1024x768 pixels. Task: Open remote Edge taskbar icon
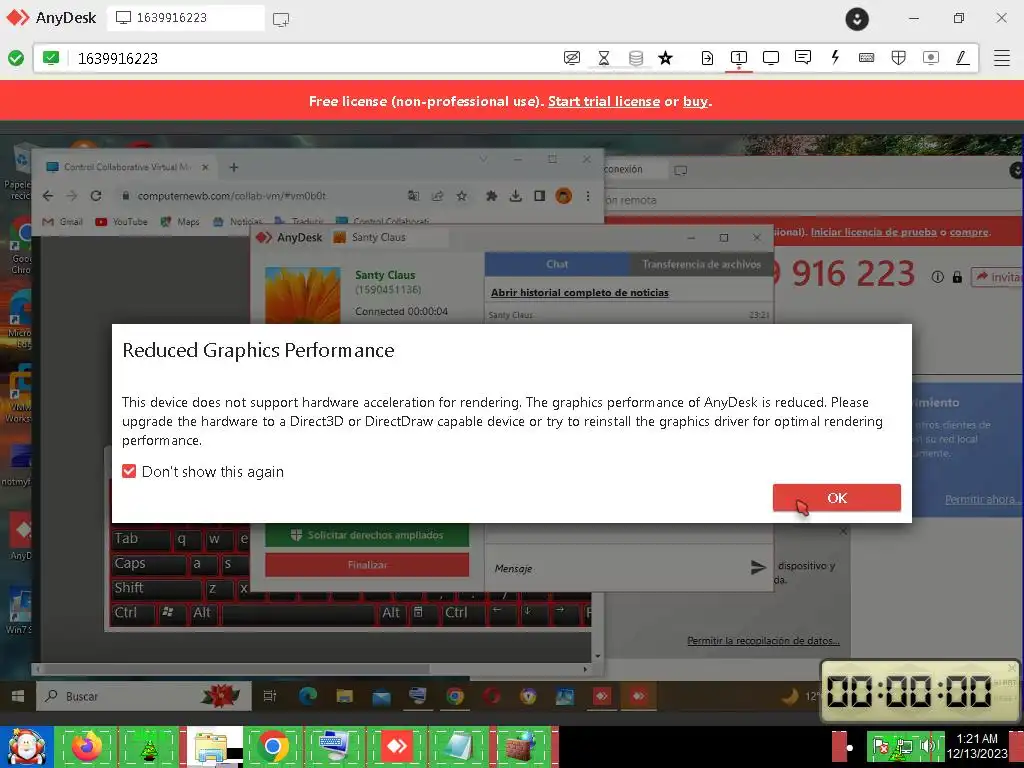click(x=308, y=696)
